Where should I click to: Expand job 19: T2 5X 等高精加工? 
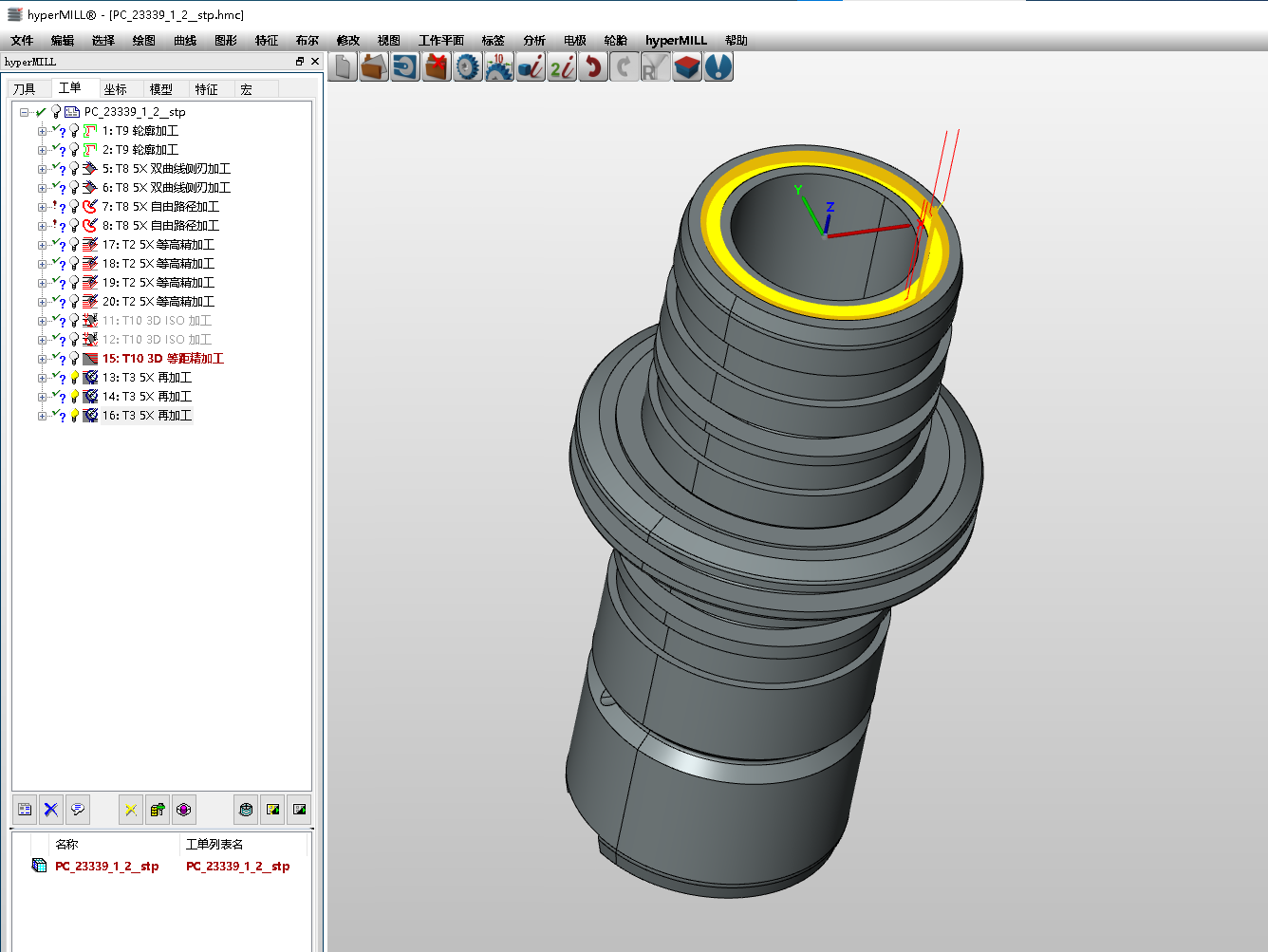[42, 283]
